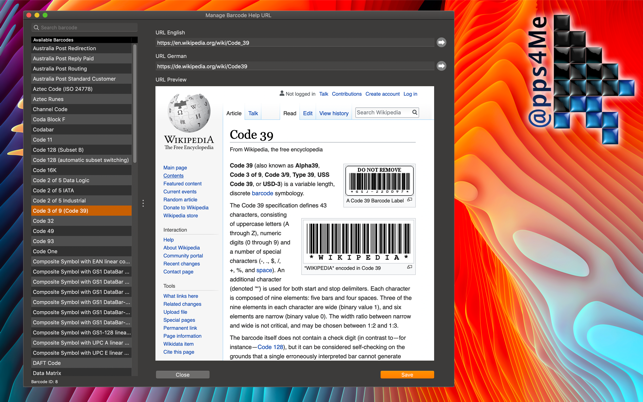Click the Log in link

click(410, 94)
